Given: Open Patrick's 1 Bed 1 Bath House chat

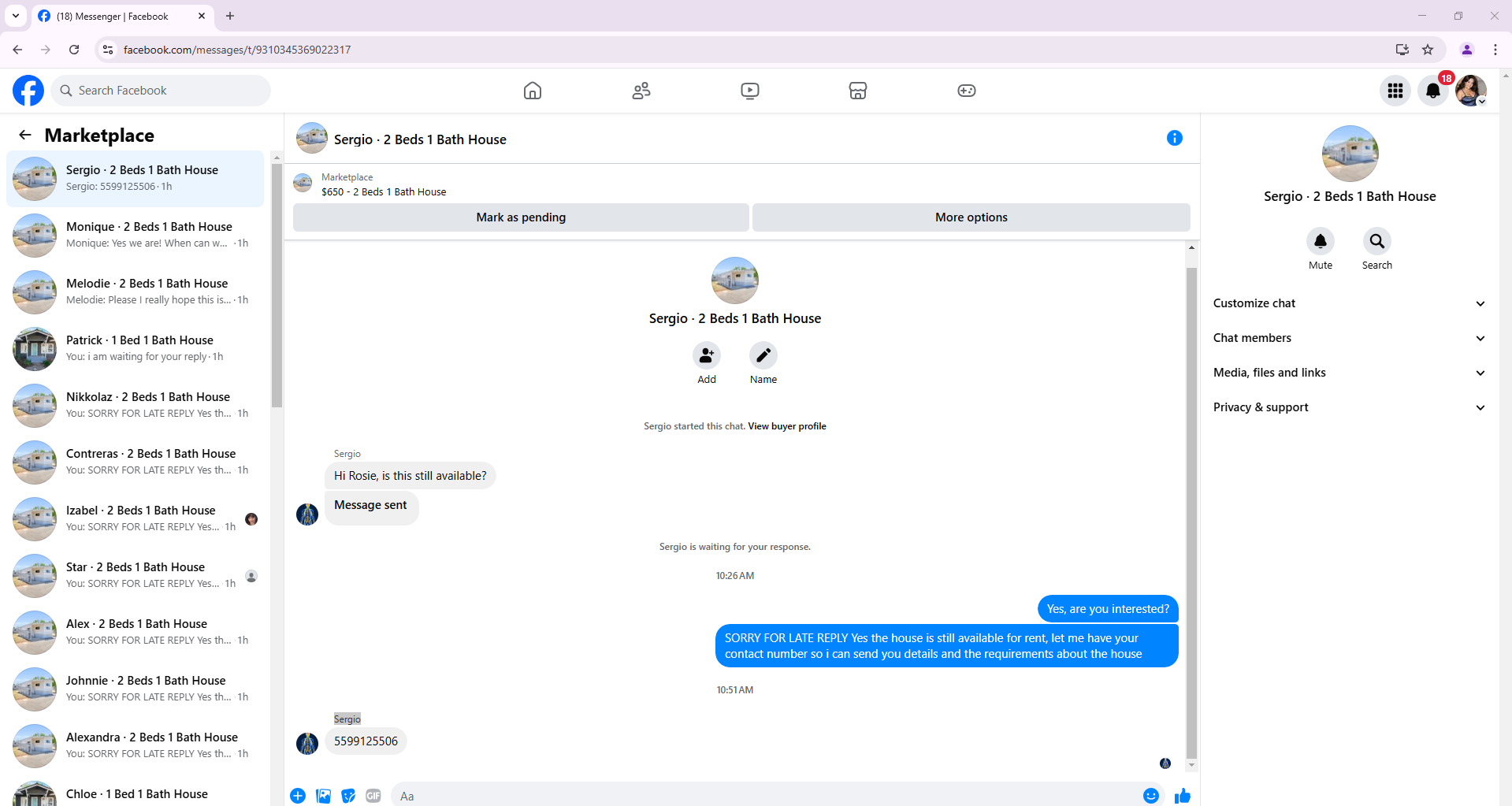Looking at the screenshot, I should pos(136,349).
